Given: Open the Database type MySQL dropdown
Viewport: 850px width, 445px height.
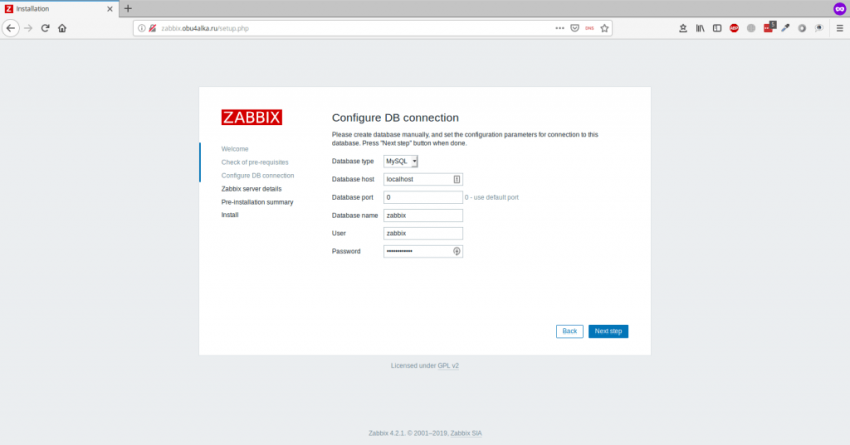Looking at the screenshot, I should pos(401,161).
